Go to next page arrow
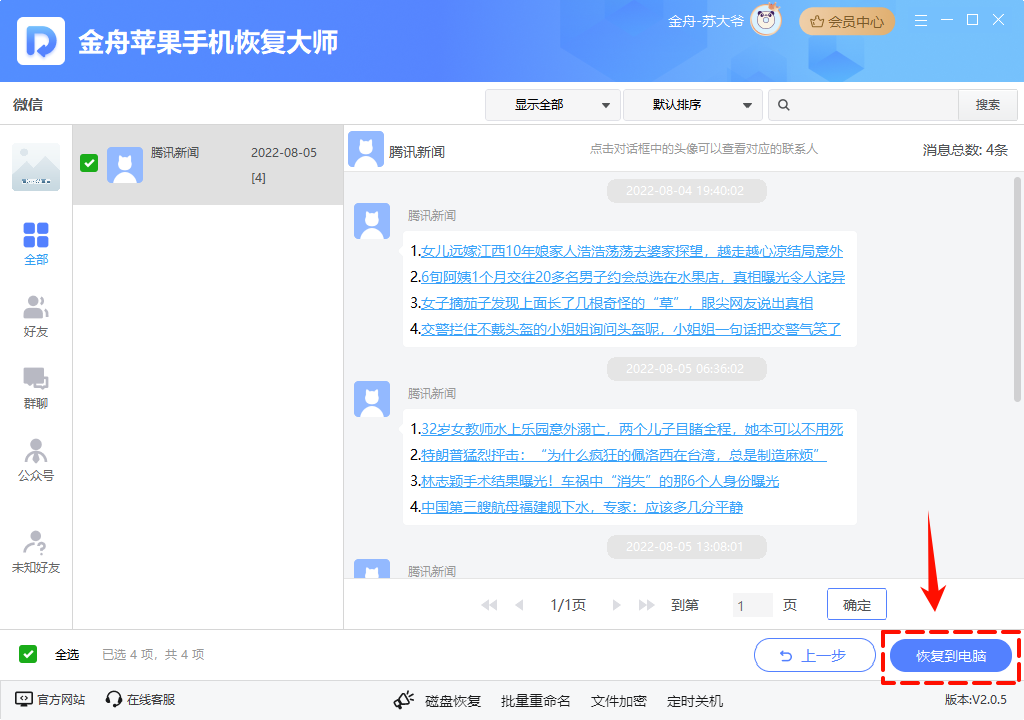This screenshot has width=1024, height=720. click(x=616, y=605)
